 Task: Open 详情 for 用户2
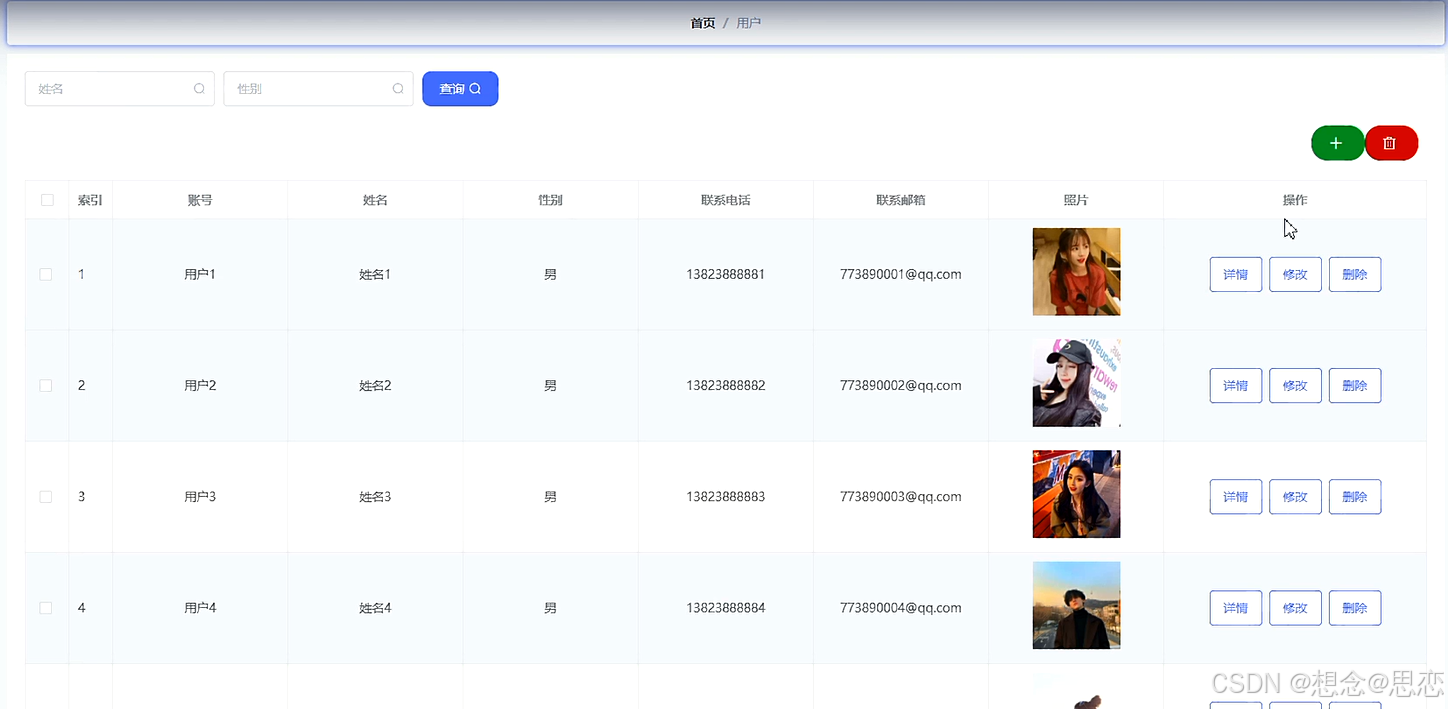[1236, 385]
